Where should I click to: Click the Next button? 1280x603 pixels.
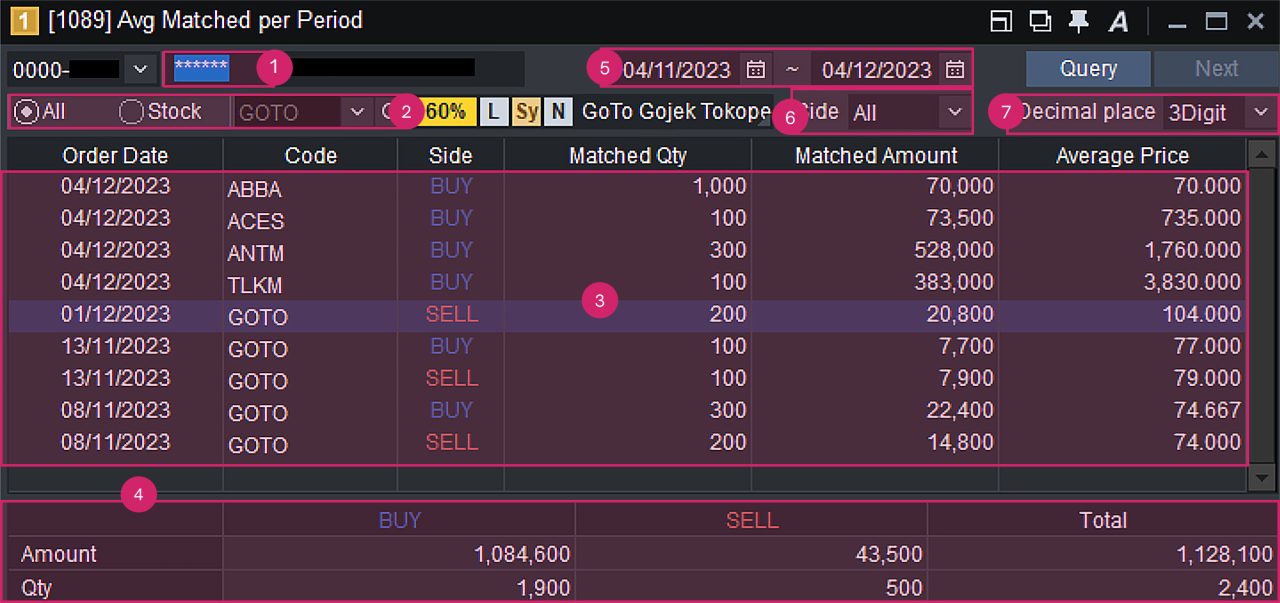(1216, 69)
